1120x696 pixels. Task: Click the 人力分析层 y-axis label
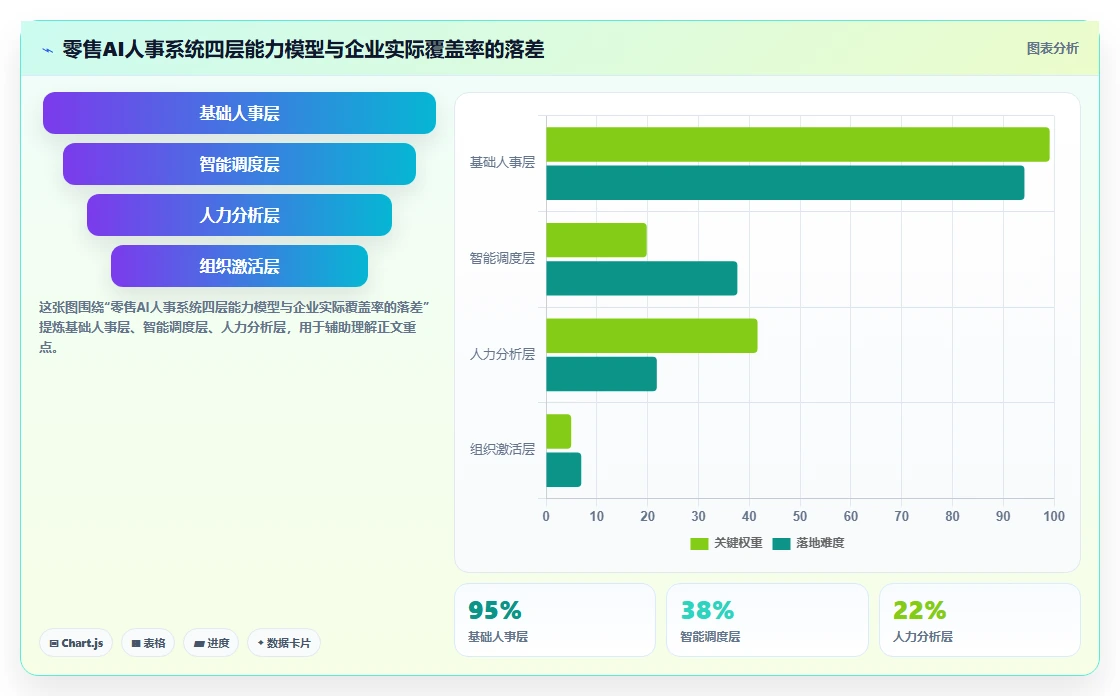pos(502,354)
